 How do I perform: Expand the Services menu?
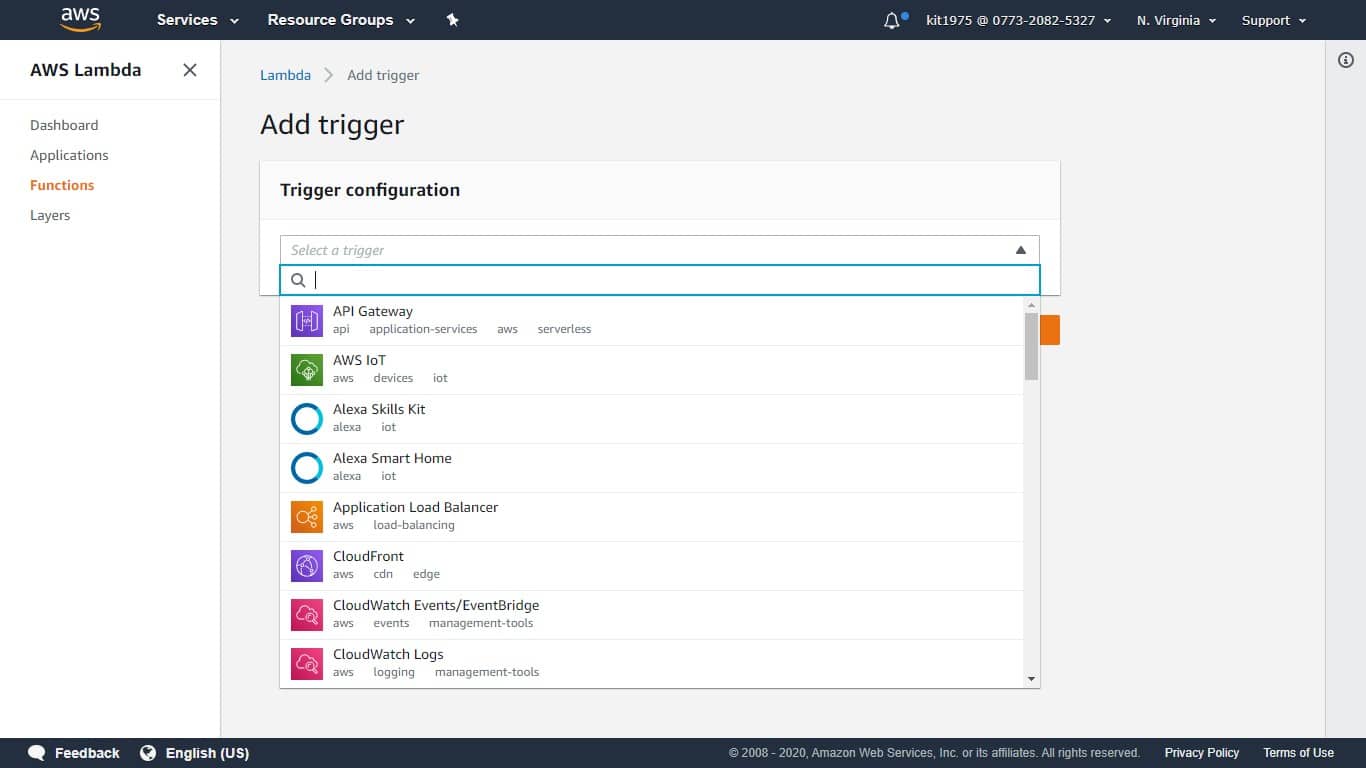(197, 20)
